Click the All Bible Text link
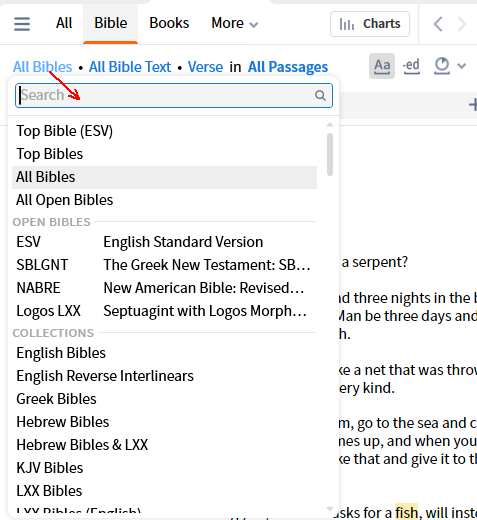The image size is (477, 520). coord(130,67)
